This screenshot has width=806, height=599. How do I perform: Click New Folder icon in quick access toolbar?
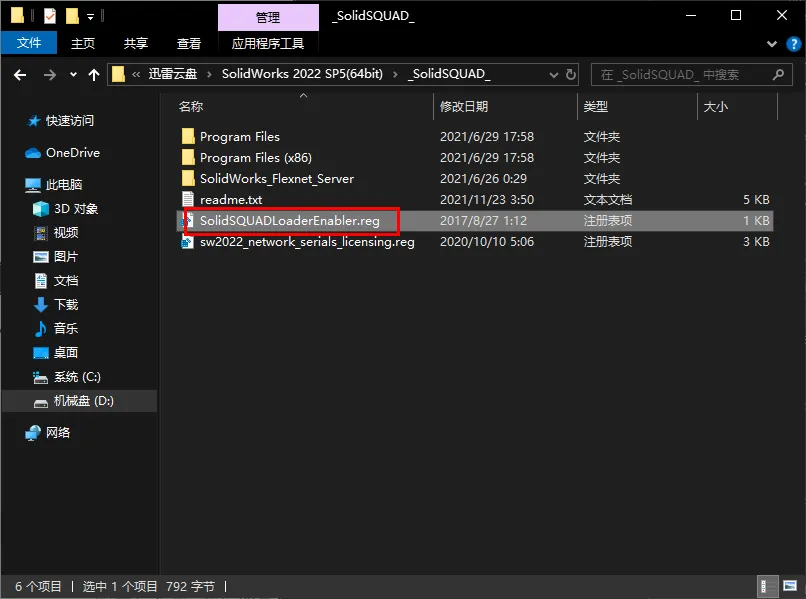click(72, 16)
